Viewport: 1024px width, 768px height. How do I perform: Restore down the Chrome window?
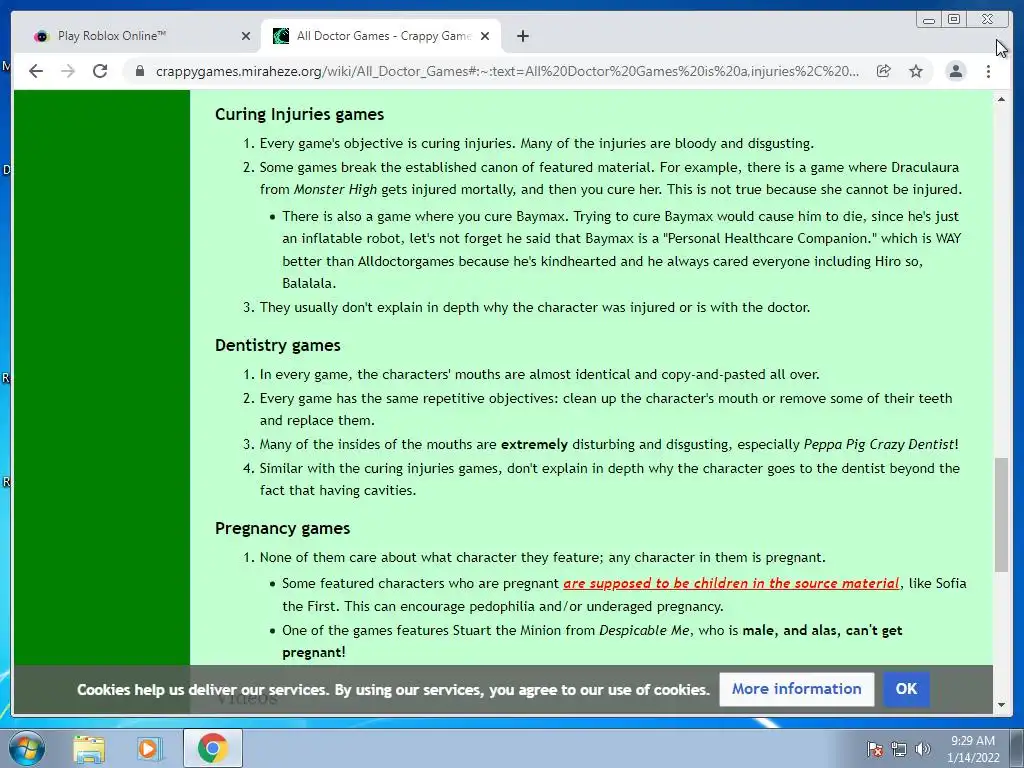(953, 20)
